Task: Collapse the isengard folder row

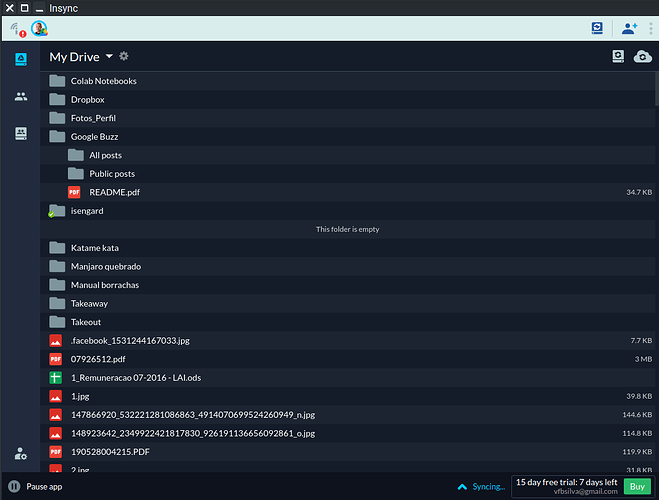Action: click(348, 211)
